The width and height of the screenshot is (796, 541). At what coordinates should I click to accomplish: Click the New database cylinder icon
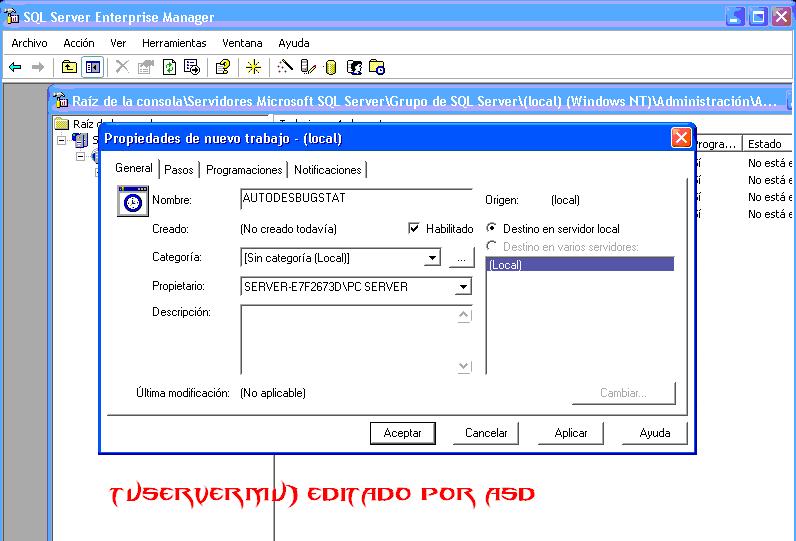point(331,67)
